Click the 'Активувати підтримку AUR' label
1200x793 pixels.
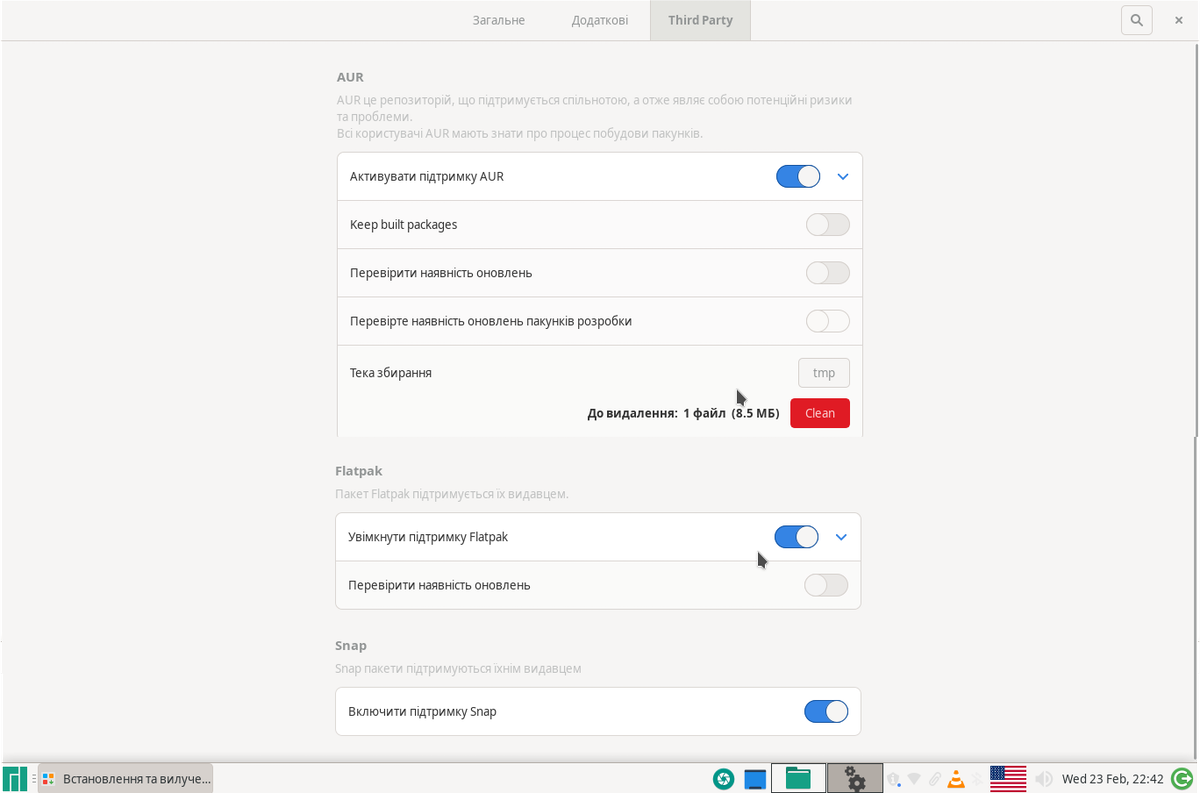[427, 177]
